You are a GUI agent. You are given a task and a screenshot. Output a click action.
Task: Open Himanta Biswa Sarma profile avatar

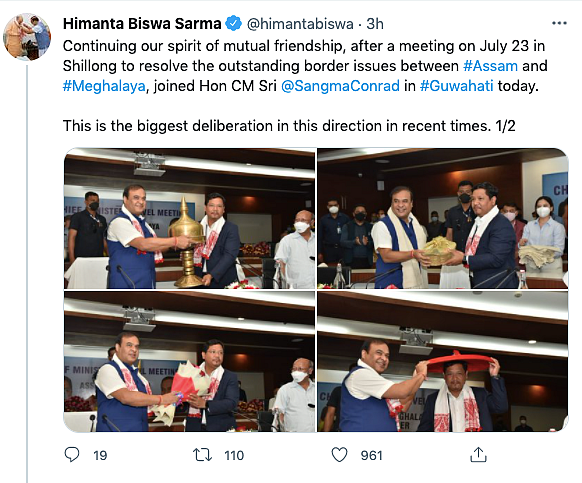click(27, 36)
